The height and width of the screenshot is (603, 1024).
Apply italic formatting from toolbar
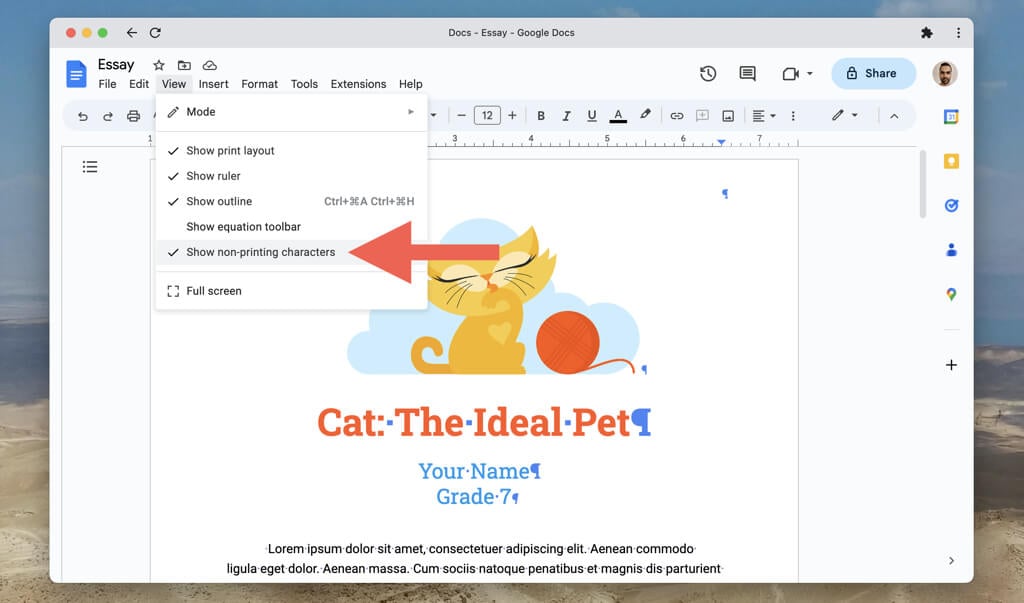[566, 116]
